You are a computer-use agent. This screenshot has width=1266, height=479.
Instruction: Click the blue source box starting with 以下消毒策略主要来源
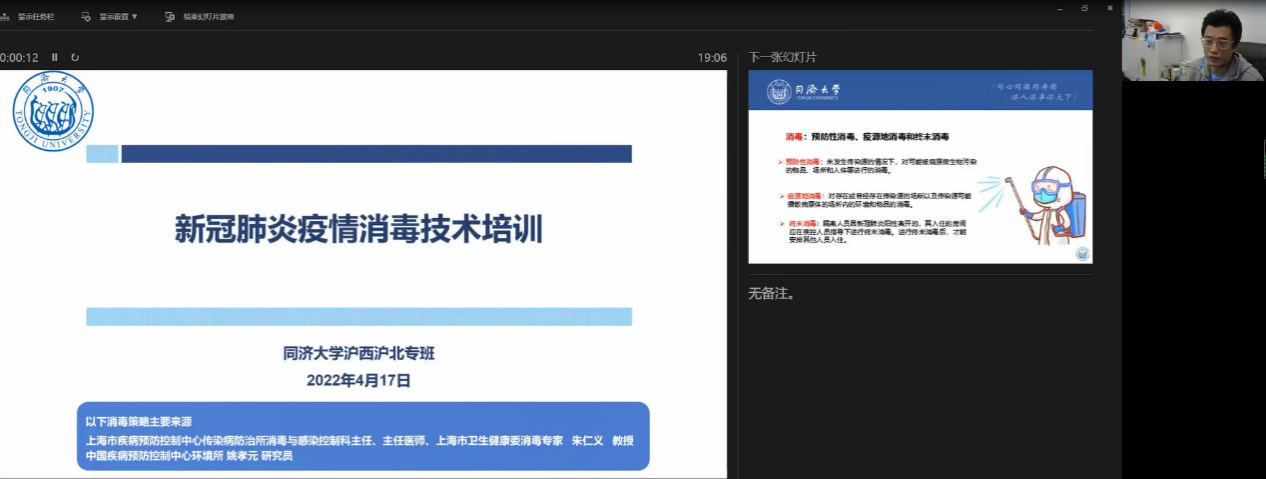click(363, 436)
